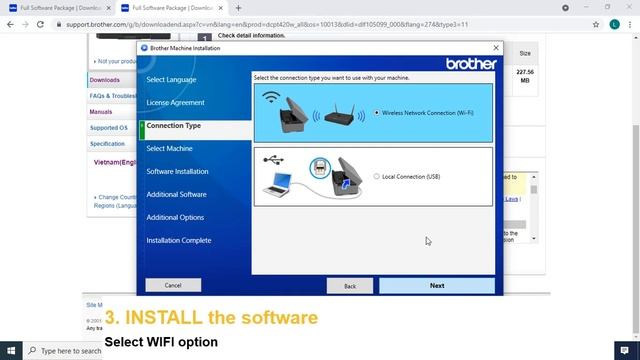Viewport: 640px width, 360px height.
Task: Click the Not your product link
Action: click(x=116, y=61)
